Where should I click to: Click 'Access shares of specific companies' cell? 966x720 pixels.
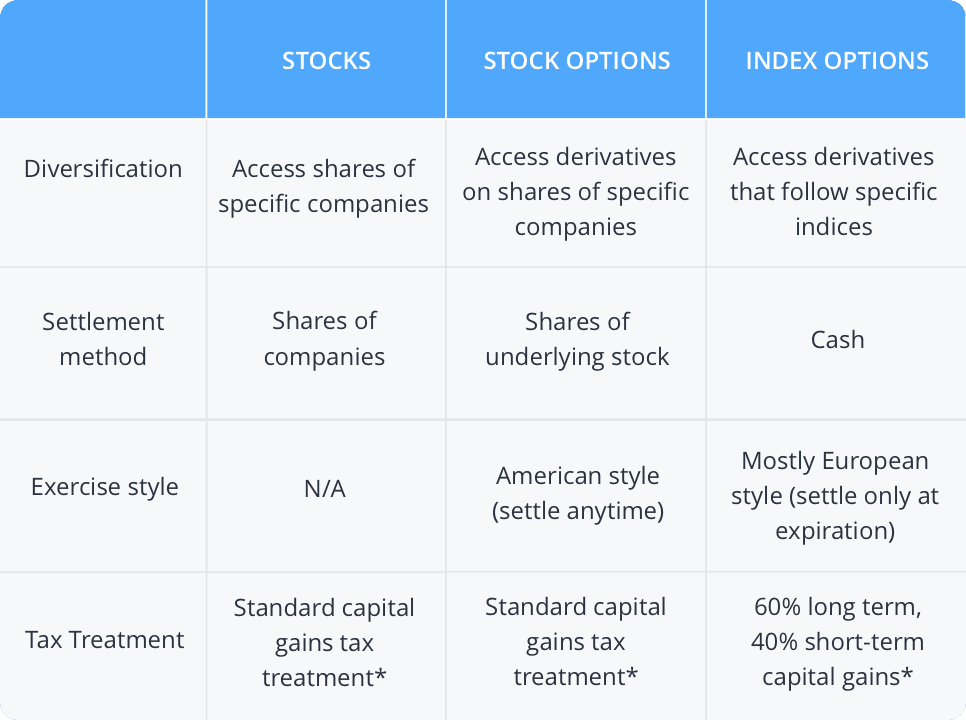pyautogui.click(x=324, y=186)
